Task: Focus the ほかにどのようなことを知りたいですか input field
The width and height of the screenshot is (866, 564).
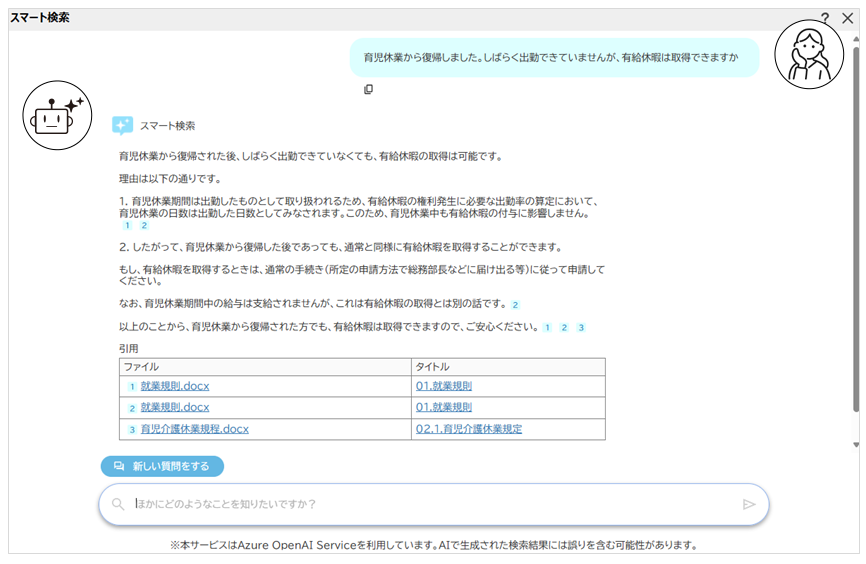Action: tap(430, 505)
